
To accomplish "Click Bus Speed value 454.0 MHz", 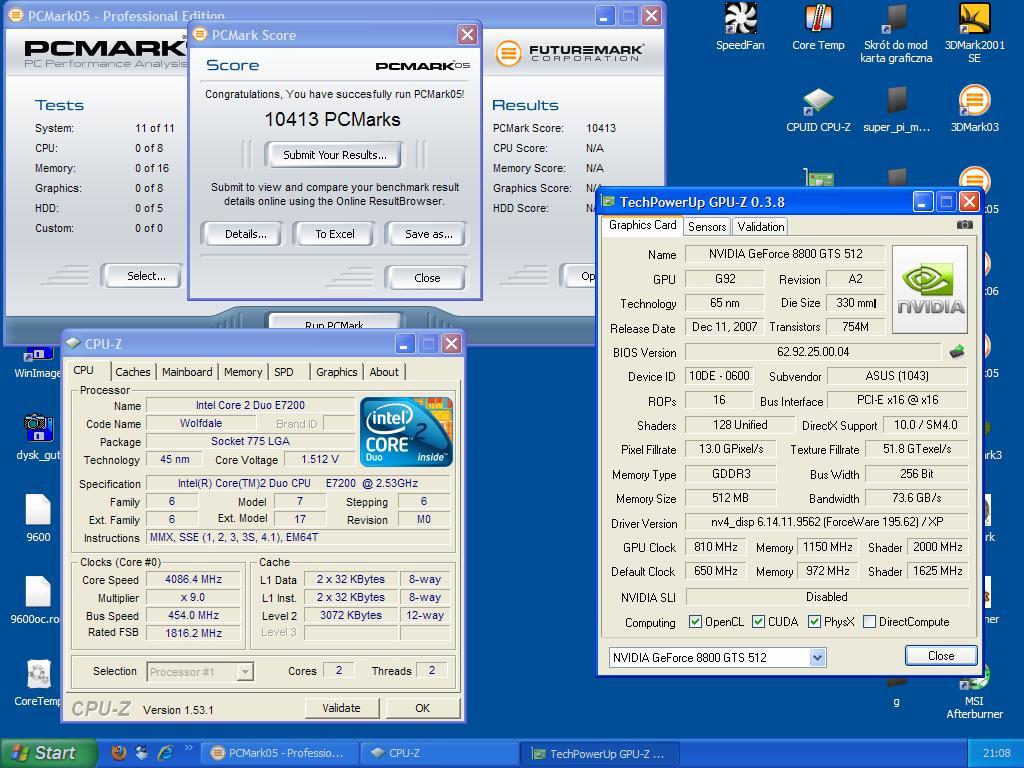I will [x=193, y=615].
